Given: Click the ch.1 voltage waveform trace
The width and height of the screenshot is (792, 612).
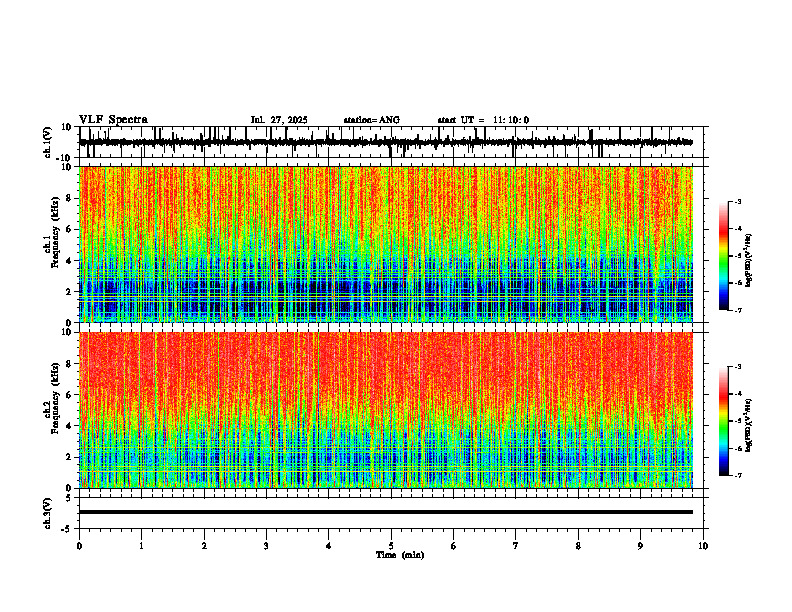Looking at the screenshot, I should tap(386, 142).
